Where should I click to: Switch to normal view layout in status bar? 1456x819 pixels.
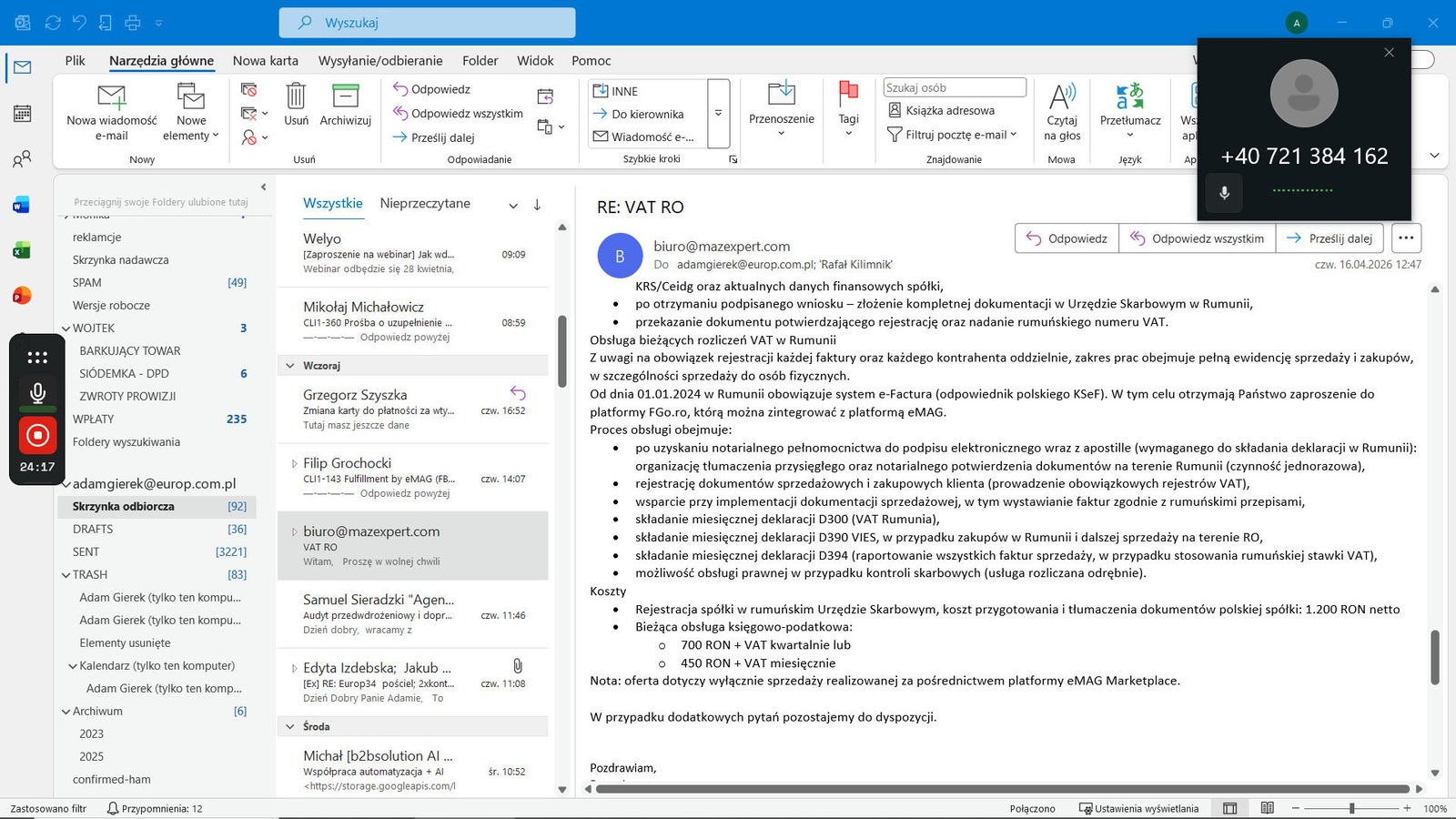pyautogui.click(x=1229, y=808)
